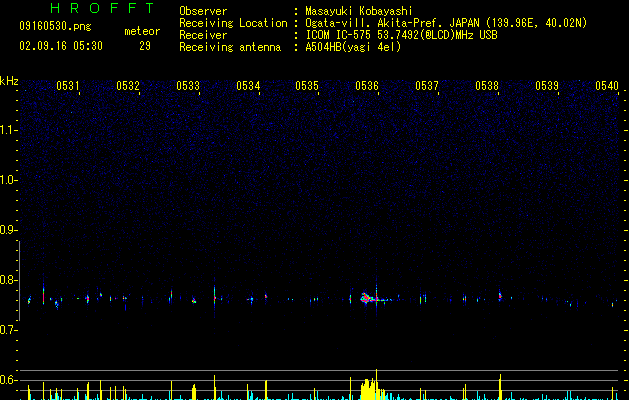
Task: Click the 1.0 kHz axis label
Action: pos(8,180)
